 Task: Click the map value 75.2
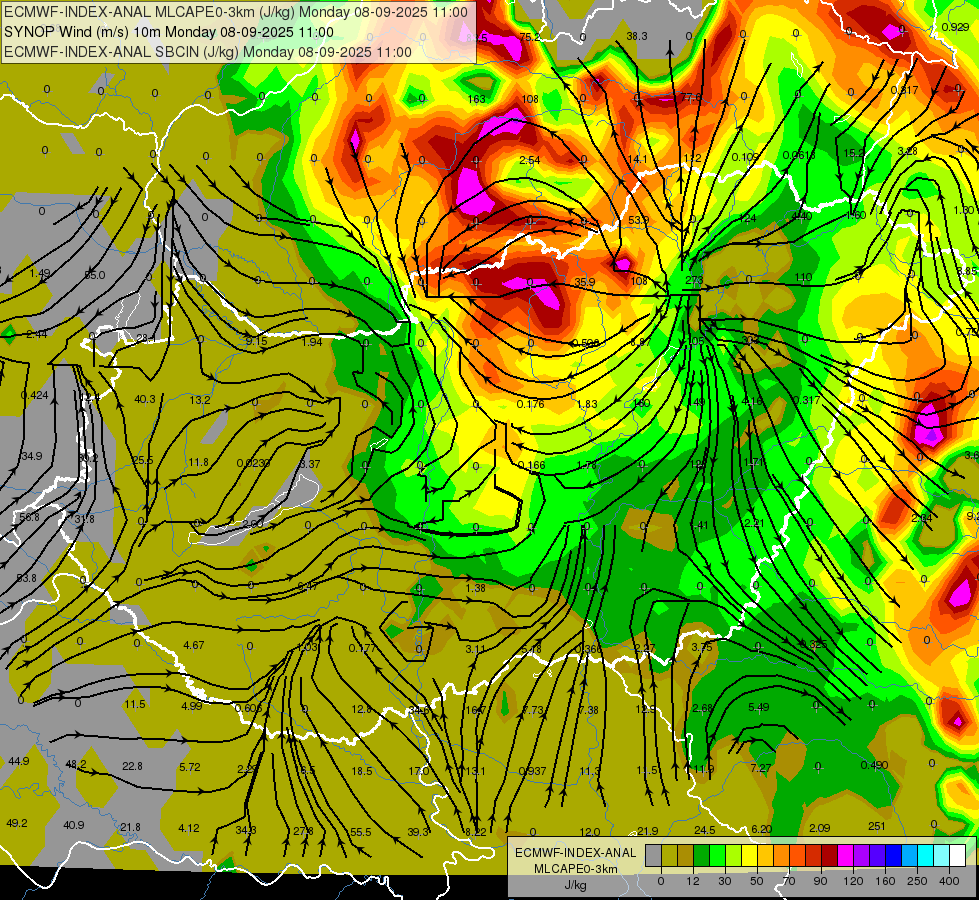(x=529, y=37)
